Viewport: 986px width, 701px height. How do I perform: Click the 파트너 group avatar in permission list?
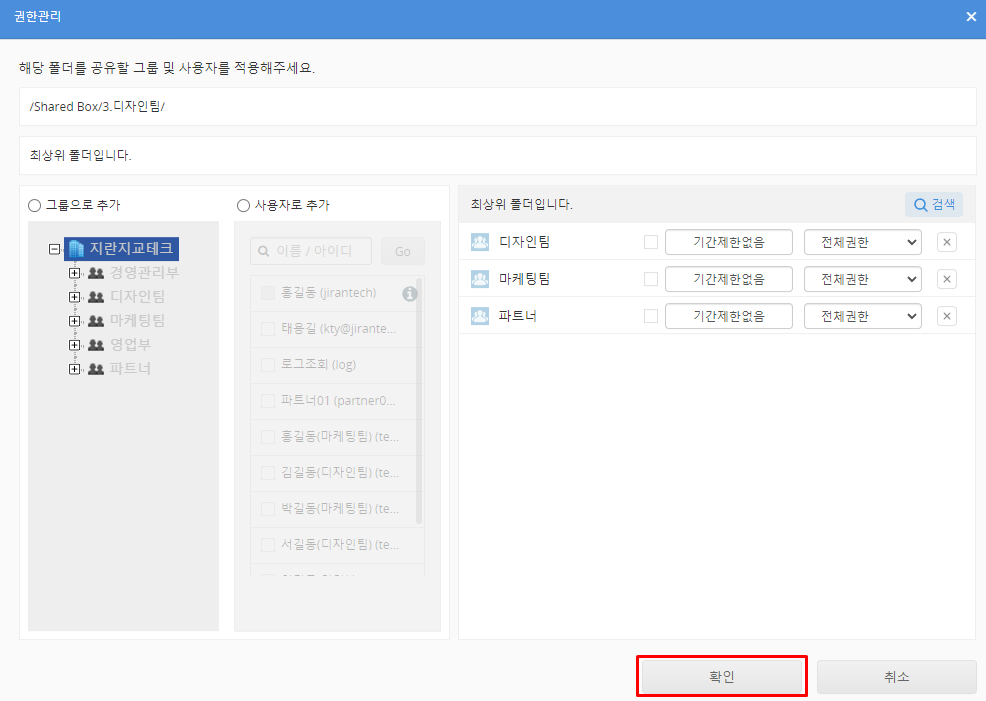[480, 316]
